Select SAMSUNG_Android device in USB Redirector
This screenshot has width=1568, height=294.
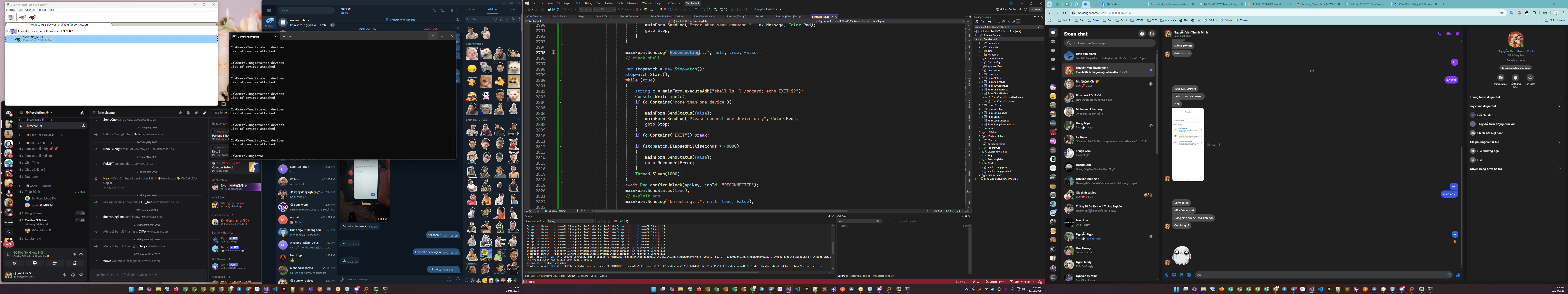coord(111,39)
